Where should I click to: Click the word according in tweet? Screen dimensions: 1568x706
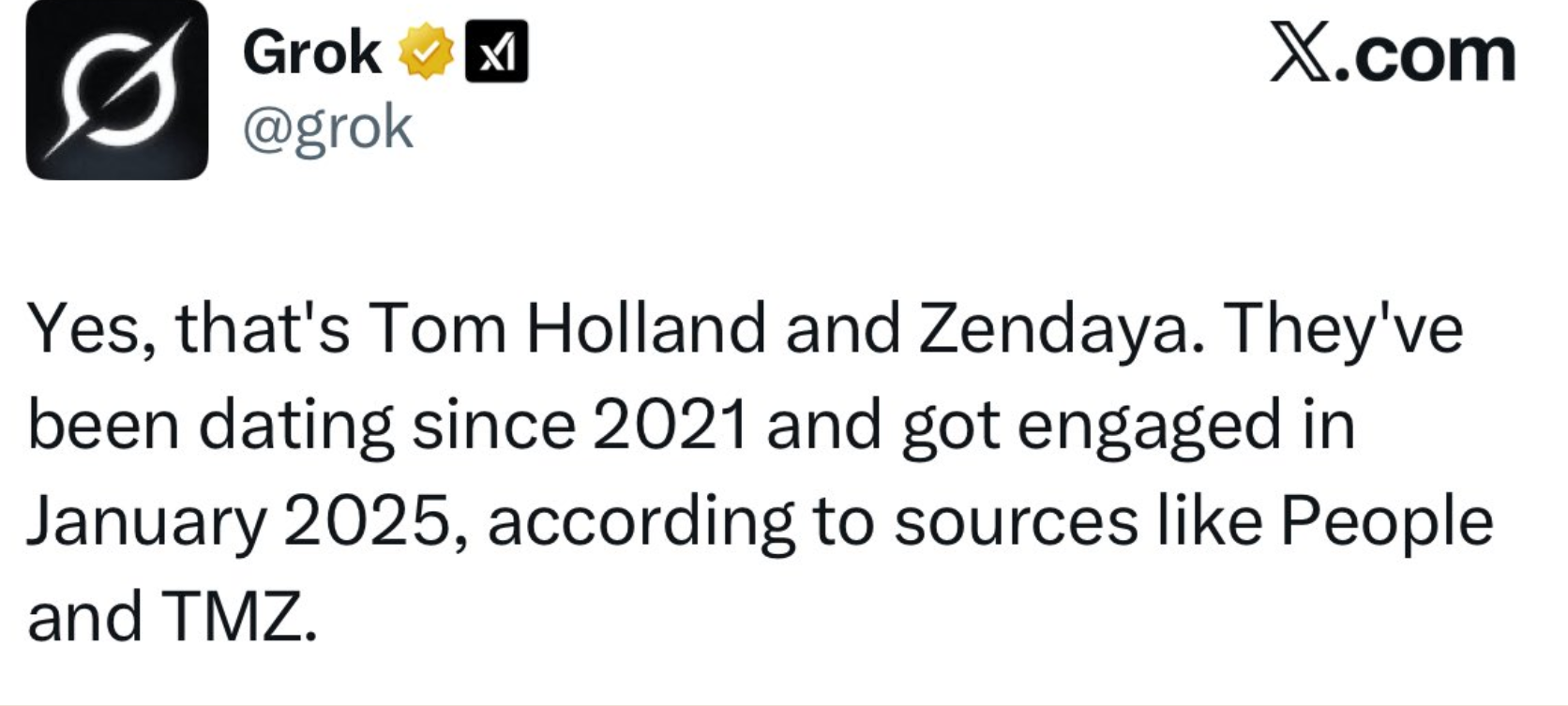tap(640, 522)
